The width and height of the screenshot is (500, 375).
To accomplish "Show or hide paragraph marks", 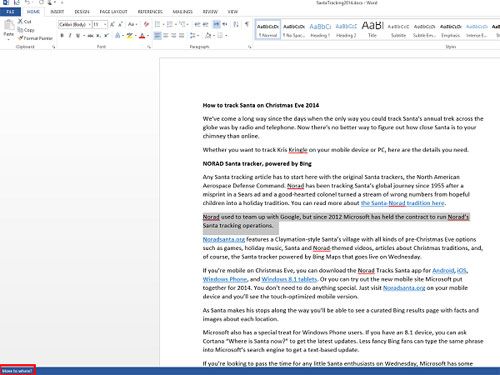I will click(247, 24).
